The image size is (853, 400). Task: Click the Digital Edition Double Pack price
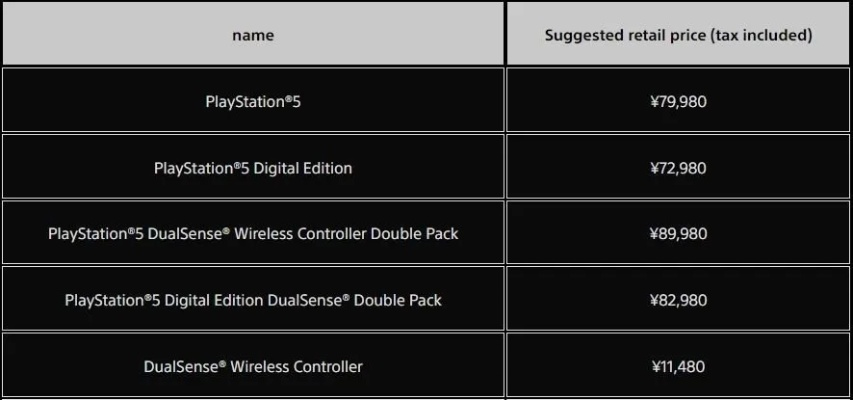pyautogui.click(x=678, y=300)
